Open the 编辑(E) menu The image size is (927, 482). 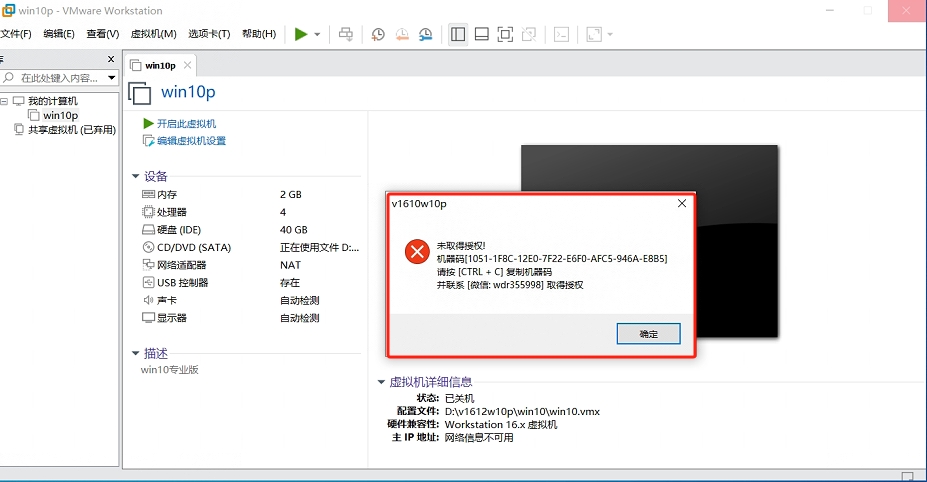59,34
